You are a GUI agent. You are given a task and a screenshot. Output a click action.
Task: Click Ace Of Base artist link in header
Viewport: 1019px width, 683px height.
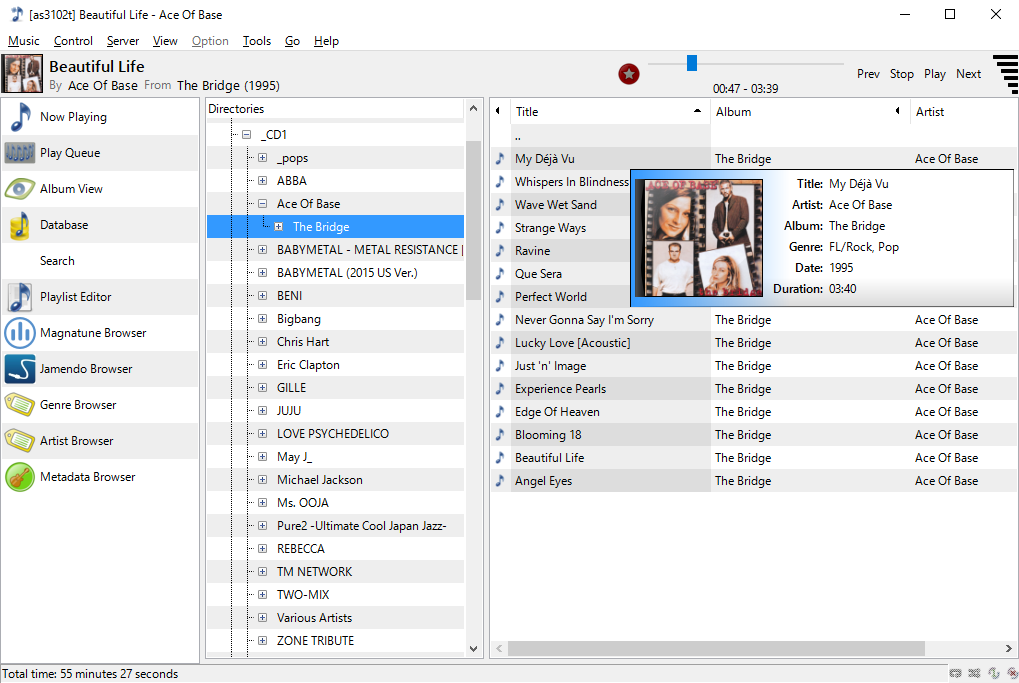(x=103, y=86)
